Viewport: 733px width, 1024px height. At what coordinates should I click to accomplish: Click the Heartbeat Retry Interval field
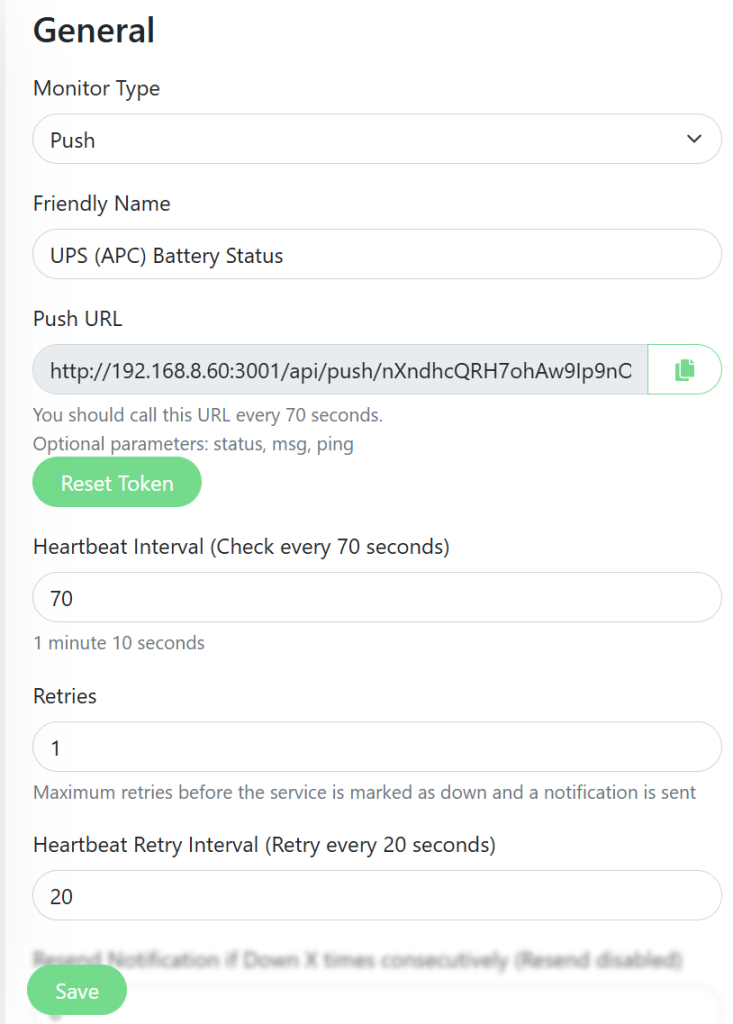pos(376,896)
